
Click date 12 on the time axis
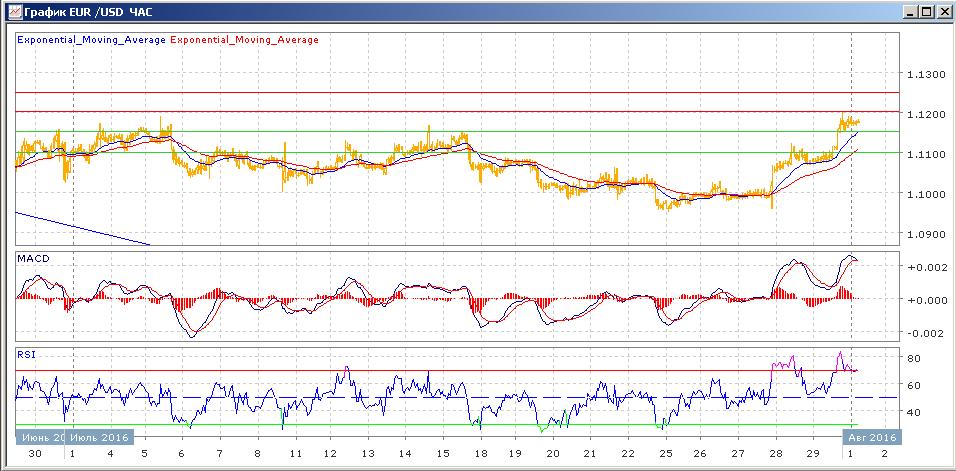tap(330, 454)
